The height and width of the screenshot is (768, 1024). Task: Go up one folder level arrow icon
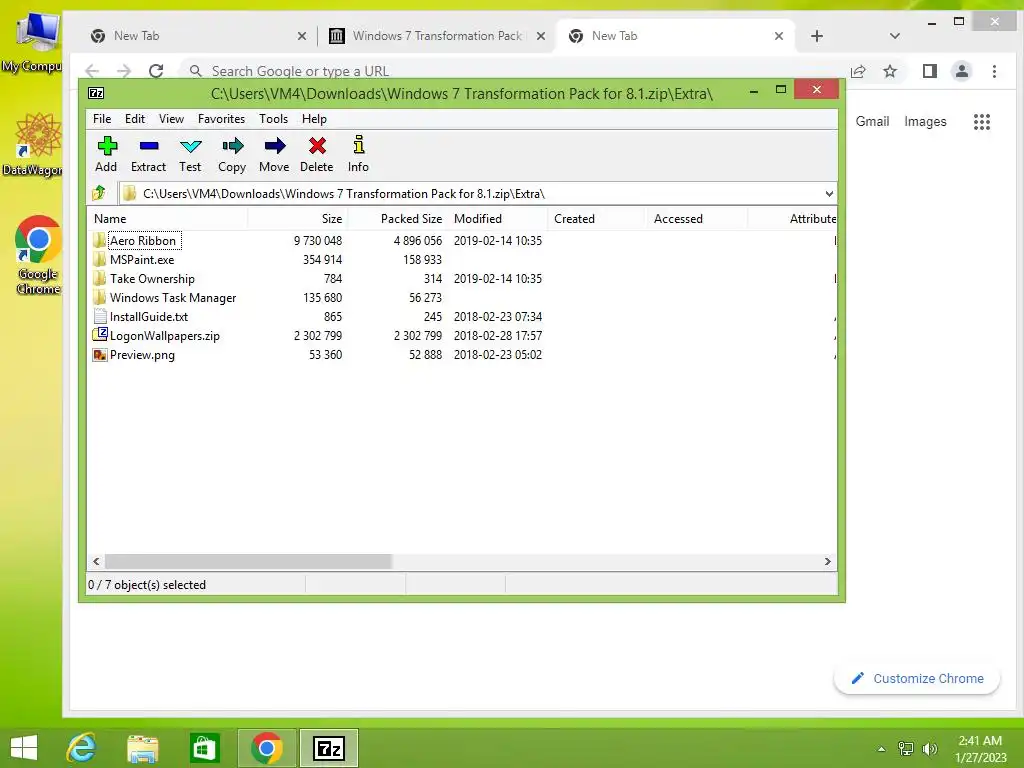pyautogui.click(x=99, y=193)
